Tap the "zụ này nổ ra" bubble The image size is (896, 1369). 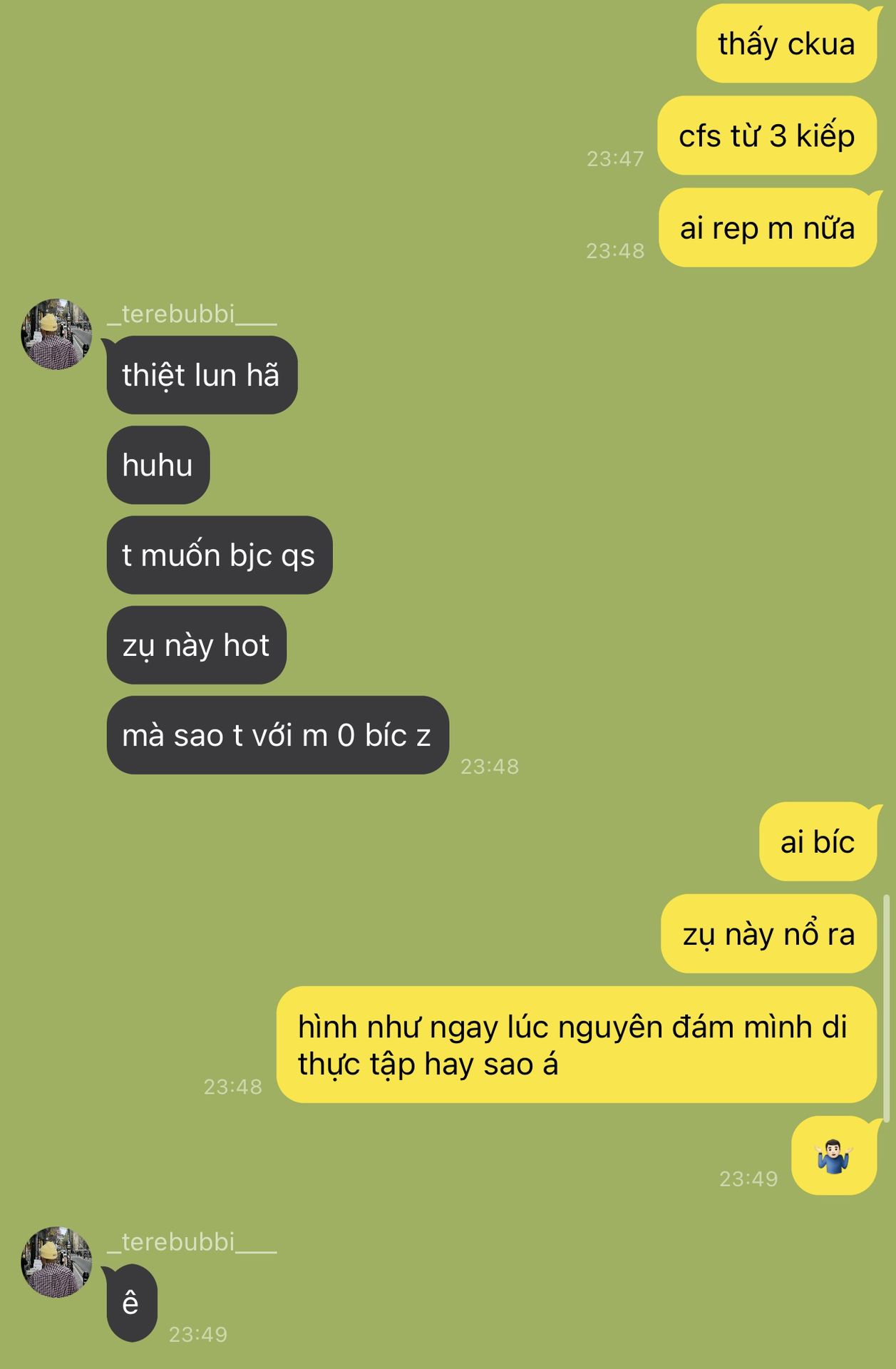tap(769, 933)
